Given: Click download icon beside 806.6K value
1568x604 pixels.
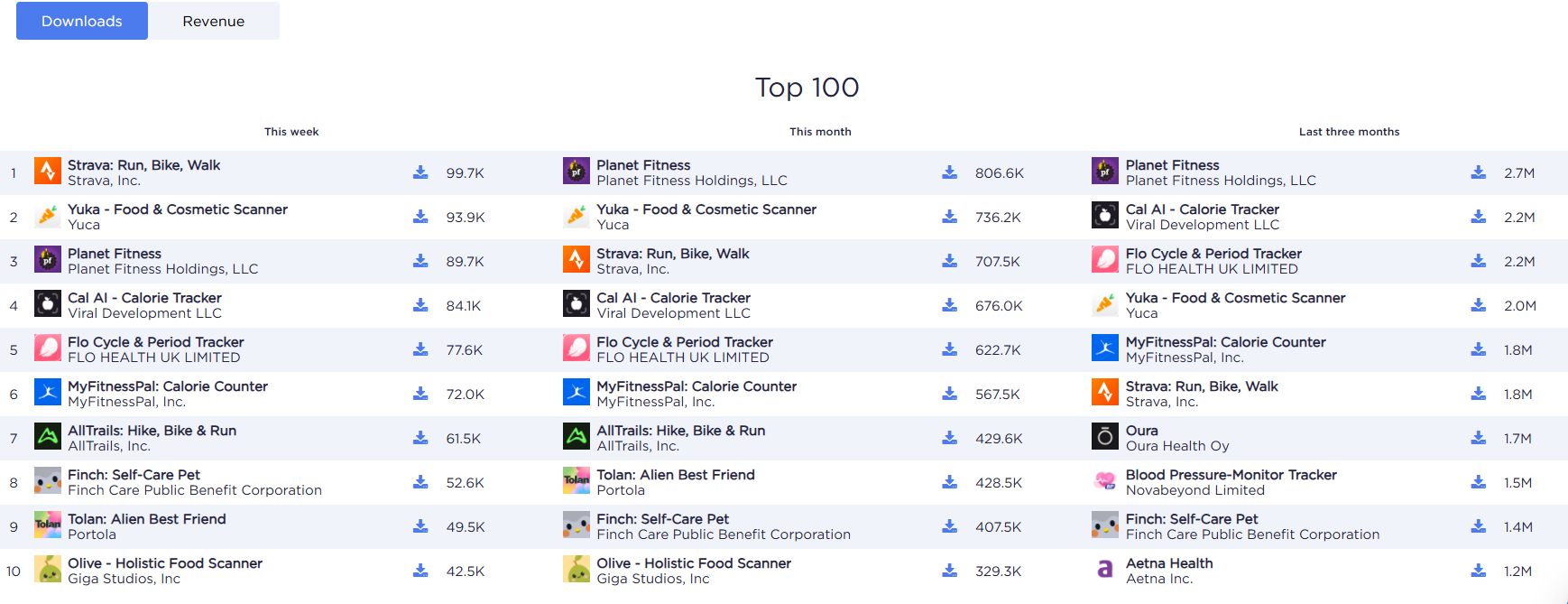Looking at the screenshot, I should coord(949,172).
